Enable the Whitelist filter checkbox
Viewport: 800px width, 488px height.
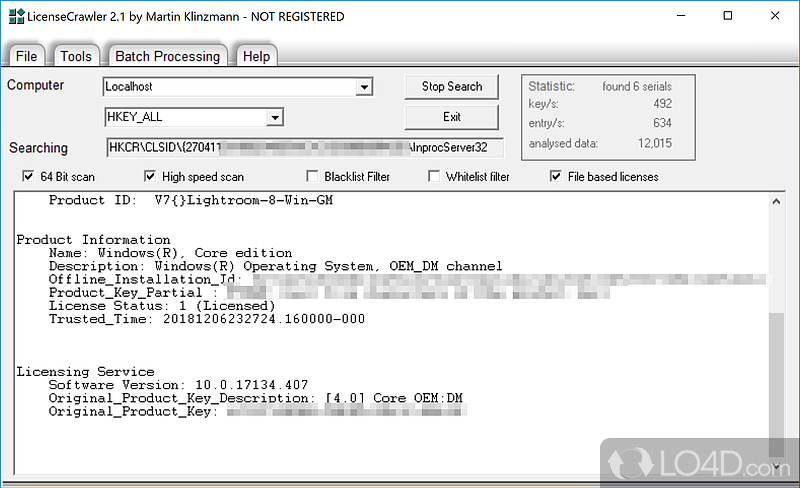(x=434, y=177)
